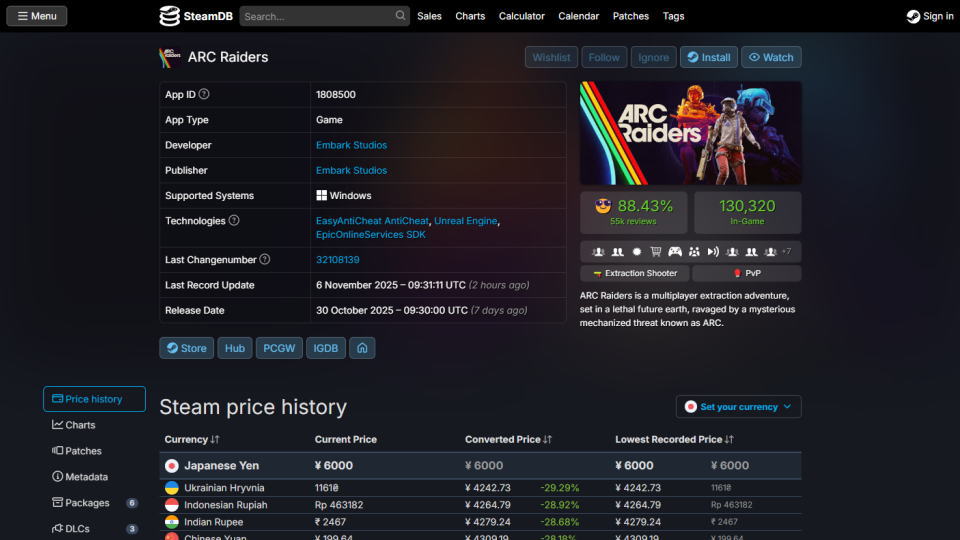Open EasyAntiCheat AntiCheat technology link
The width and height of the screenshot is (960, 540).
click(x=372, y=220)
